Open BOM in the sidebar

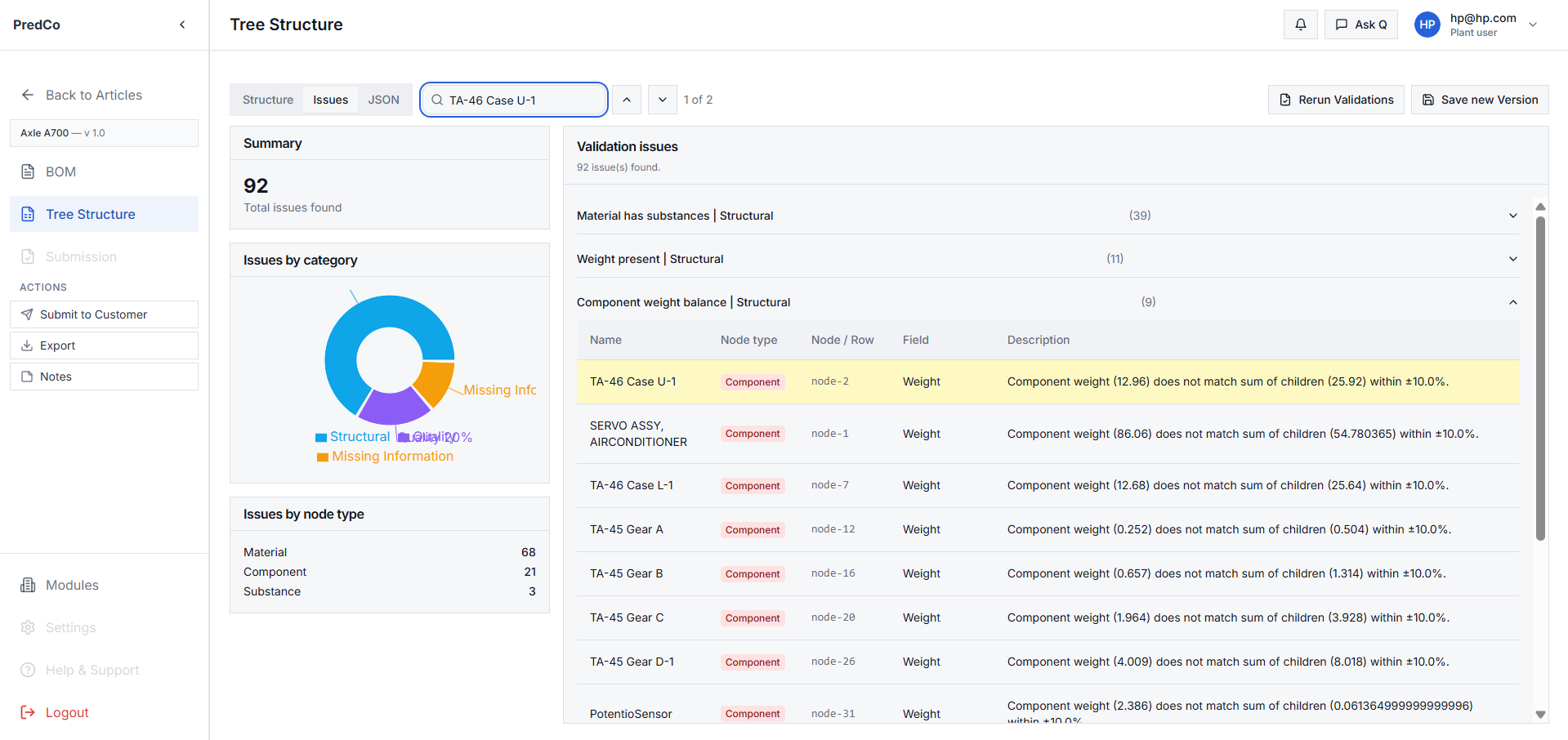[104, 172]
